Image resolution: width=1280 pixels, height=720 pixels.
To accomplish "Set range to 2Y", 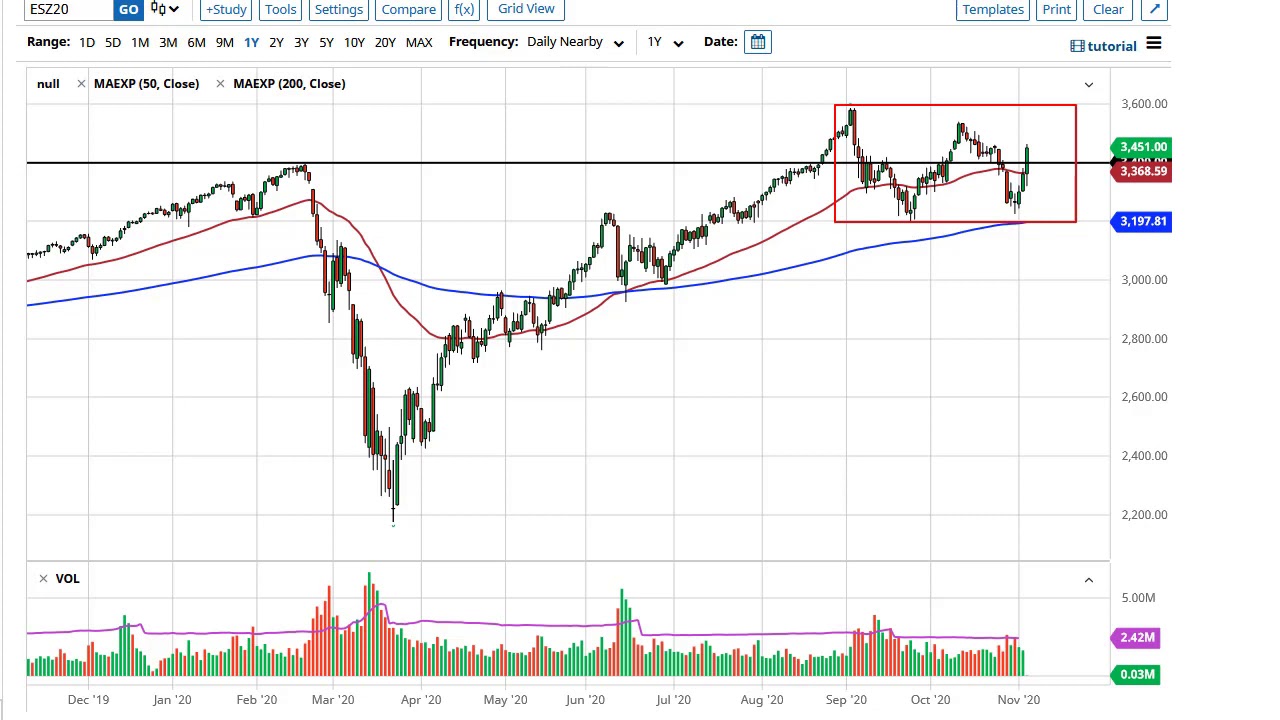I will tap(276, 42).
